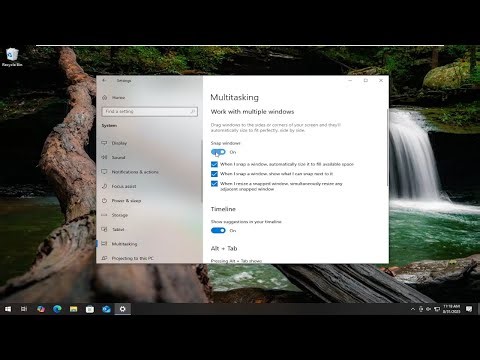This screenshot has height=360, width=480.
Task: Open File Explorer from the taskbar
Action: coord(74,309)
